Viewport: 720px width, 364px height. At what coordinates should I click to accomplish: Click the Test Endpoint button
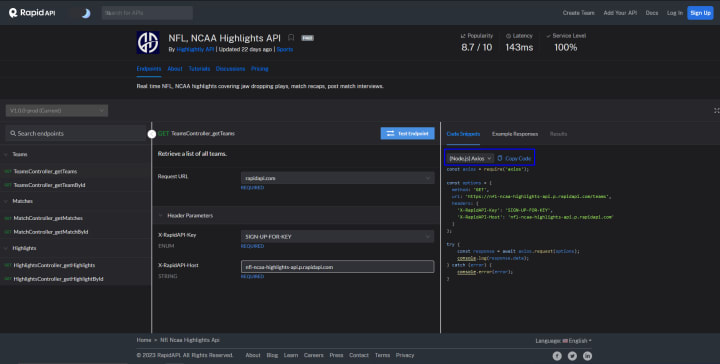click(x=407, y=134)
